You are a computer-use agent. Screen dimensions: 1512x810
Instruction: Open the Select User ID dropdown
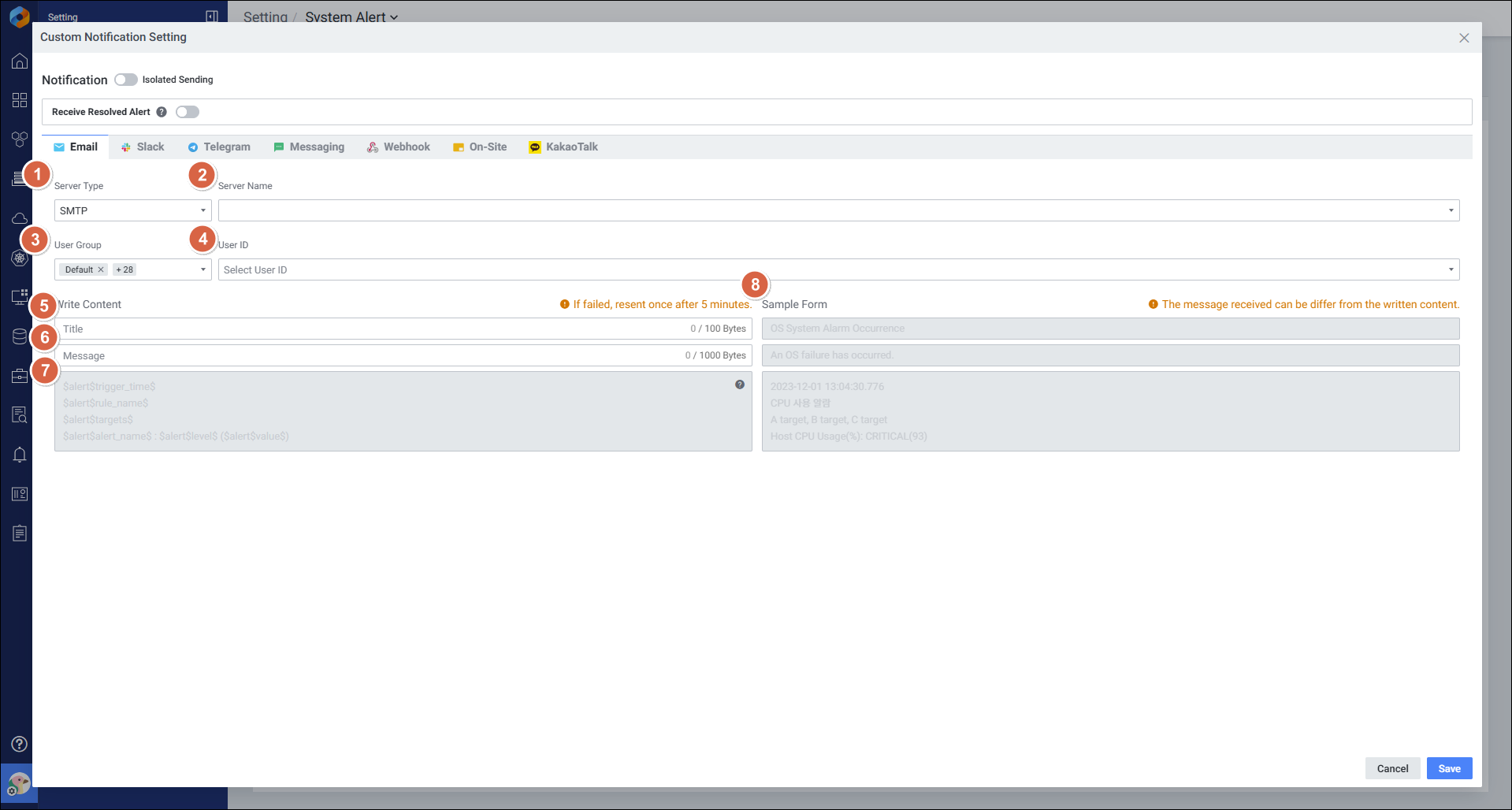pyautogui.click(x=838, y=269)
